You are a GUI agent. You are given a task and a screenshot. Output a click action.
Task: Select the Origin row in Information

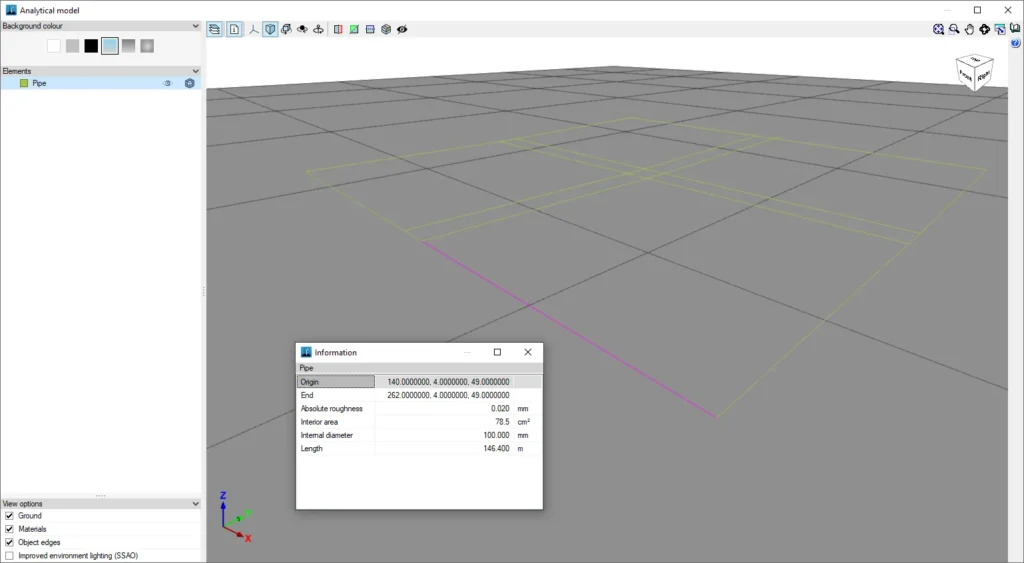pos(419,381)
